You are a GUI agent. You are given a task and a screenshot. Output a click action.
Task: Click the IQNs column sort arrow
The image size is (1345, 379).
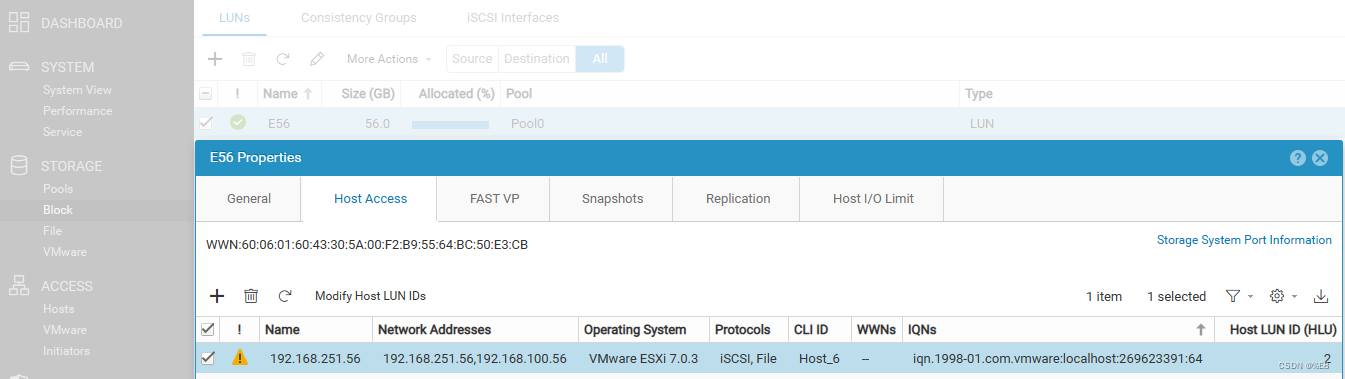click(1200, 329)
